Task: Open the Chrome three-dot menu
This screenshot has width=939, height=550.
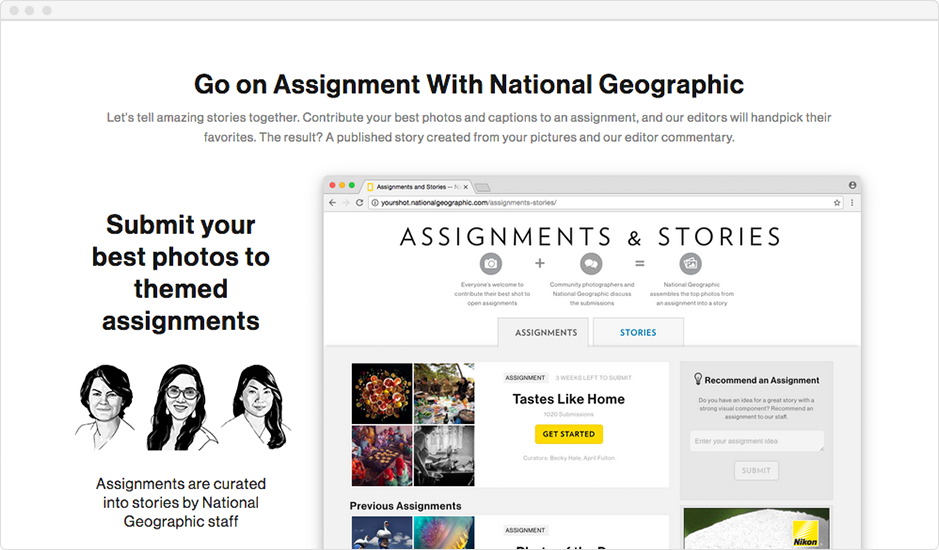Action: tap(852, 203)
